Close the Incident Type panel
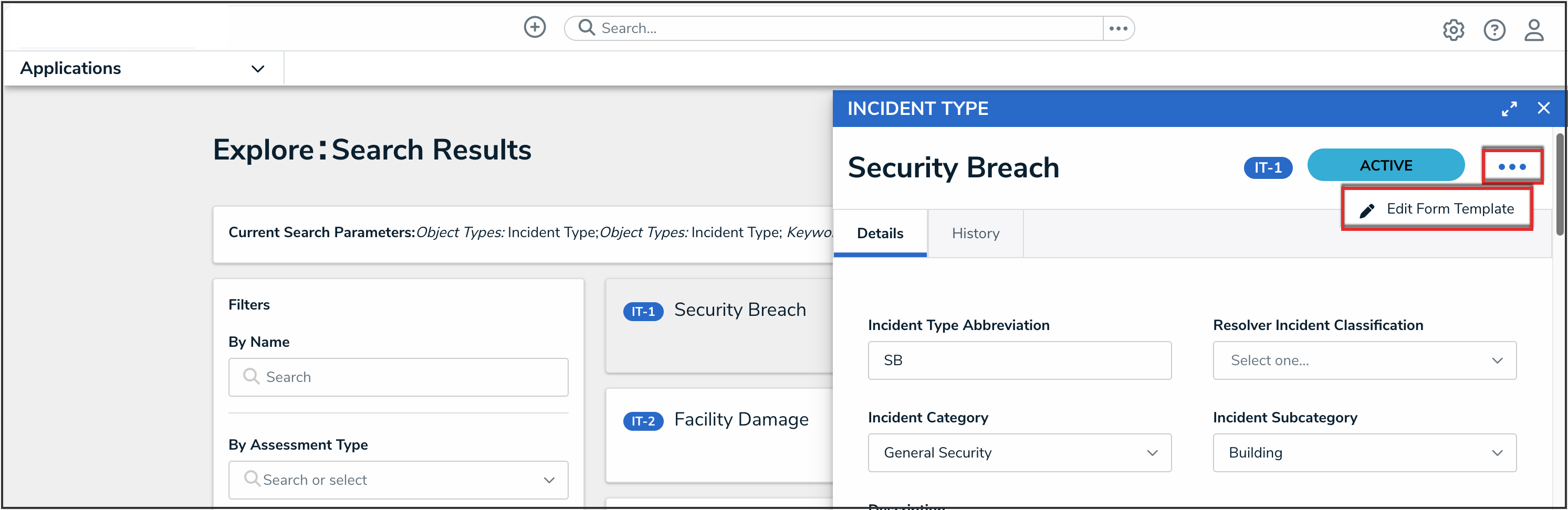Viewport: 1568px width, 510px height. (1543, 108)
